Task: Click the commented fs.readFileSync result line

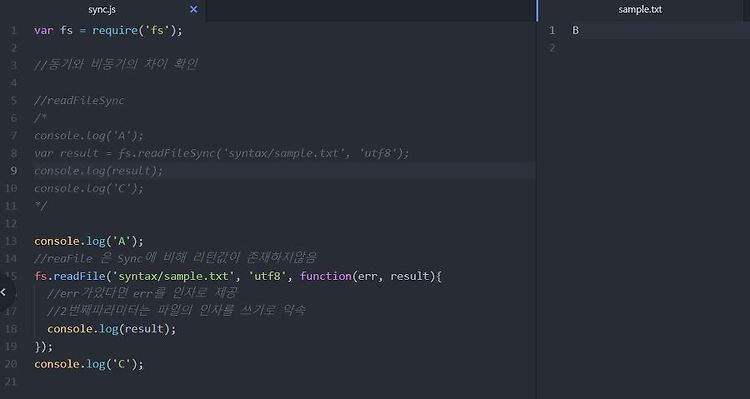Action: click(221, 154)
